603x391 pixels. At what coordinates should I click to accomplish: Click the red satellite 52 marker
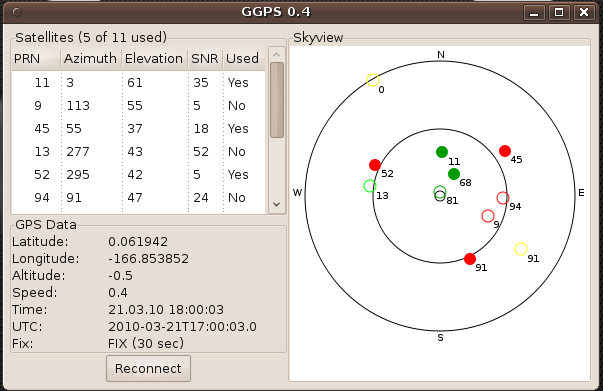[375, 165]
